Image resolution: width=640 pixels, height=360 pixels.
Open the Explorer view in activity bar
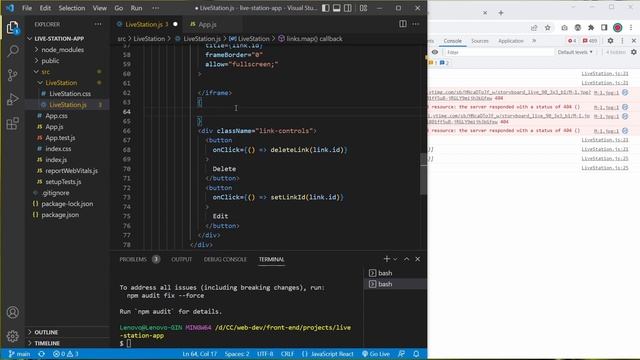(x=13, y=27)
